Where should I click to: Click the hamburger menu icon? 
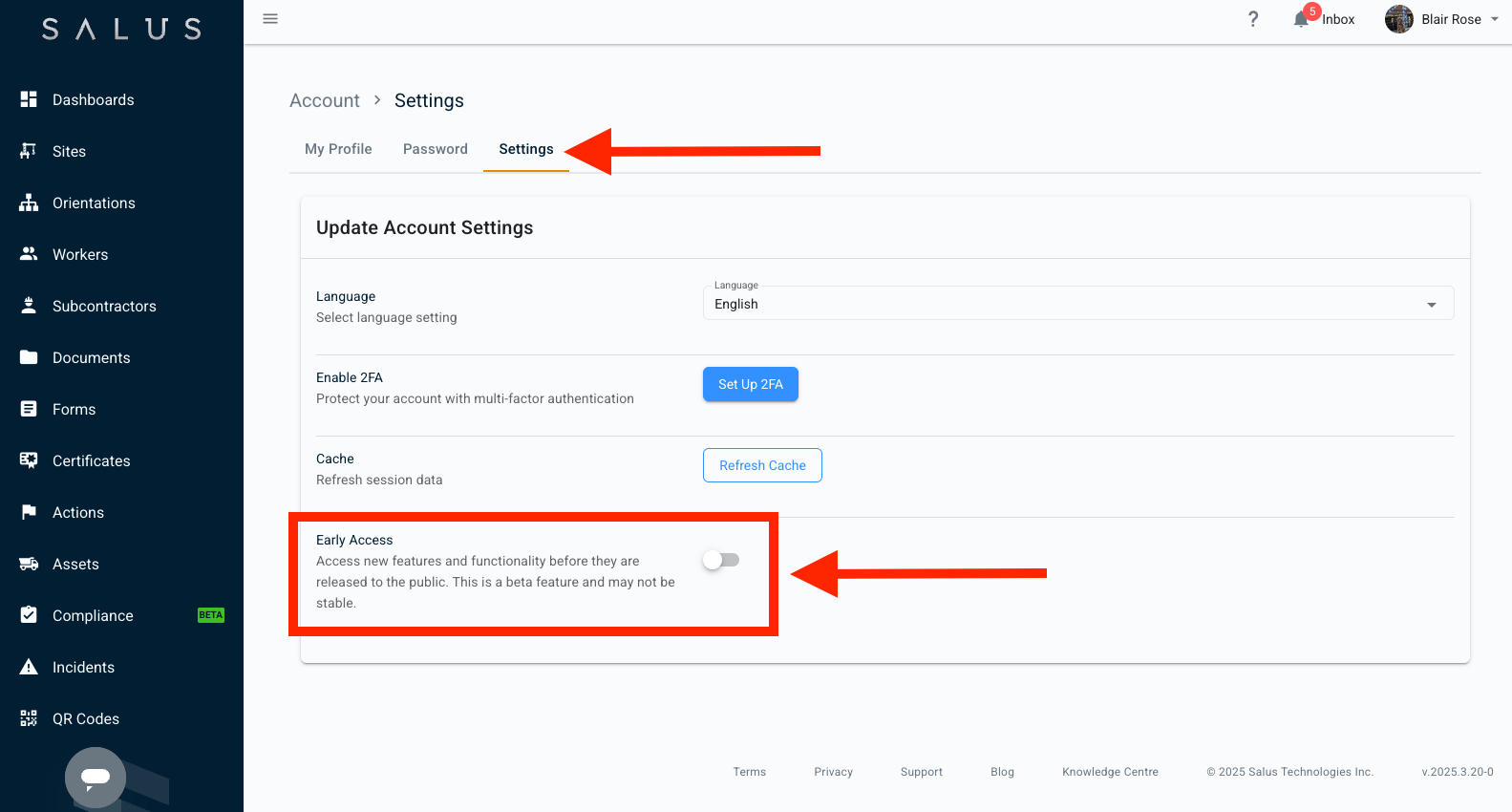[x=270, y=19]
